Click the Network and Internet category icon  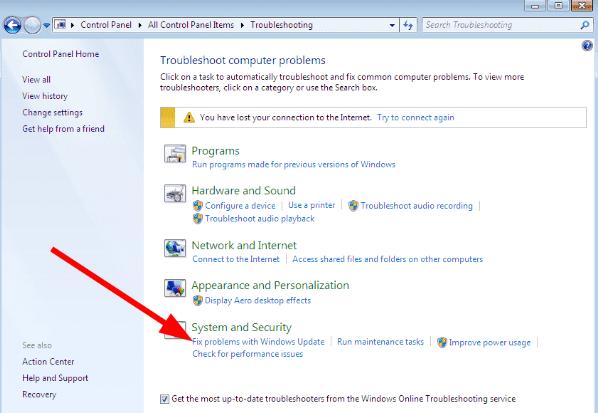pos(175,248)
